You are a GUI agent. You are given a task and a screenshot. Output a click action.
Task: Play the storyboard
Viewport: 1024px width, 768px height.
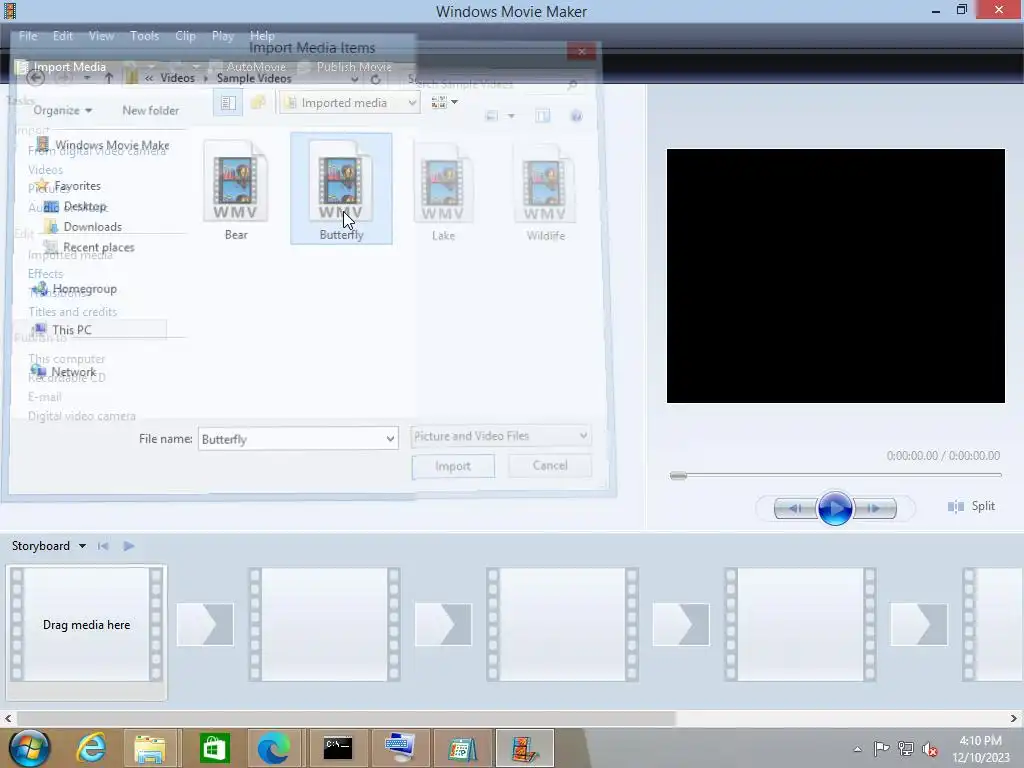tap(129, 546)
